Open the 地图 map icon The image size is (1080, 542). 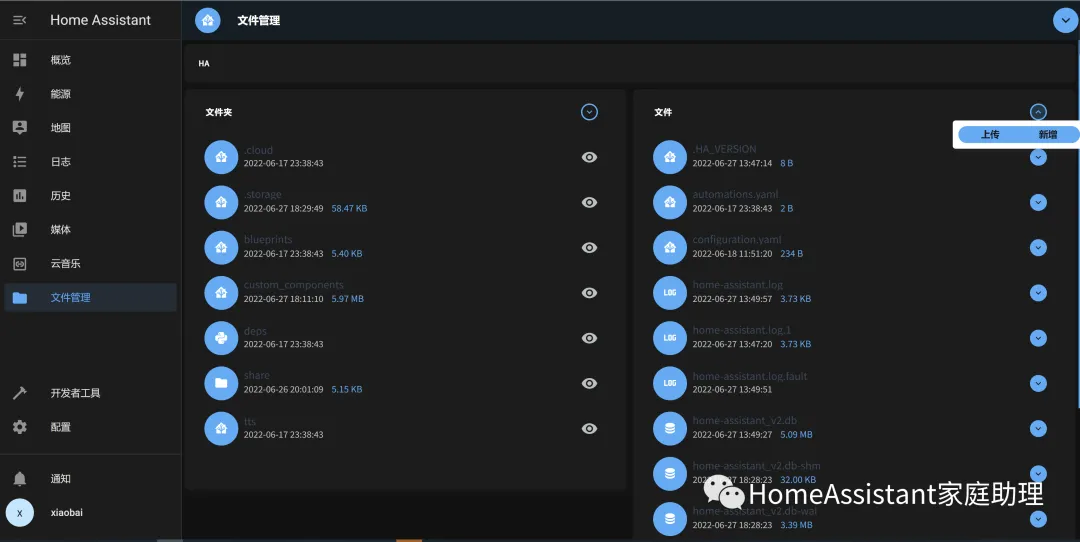20,127
